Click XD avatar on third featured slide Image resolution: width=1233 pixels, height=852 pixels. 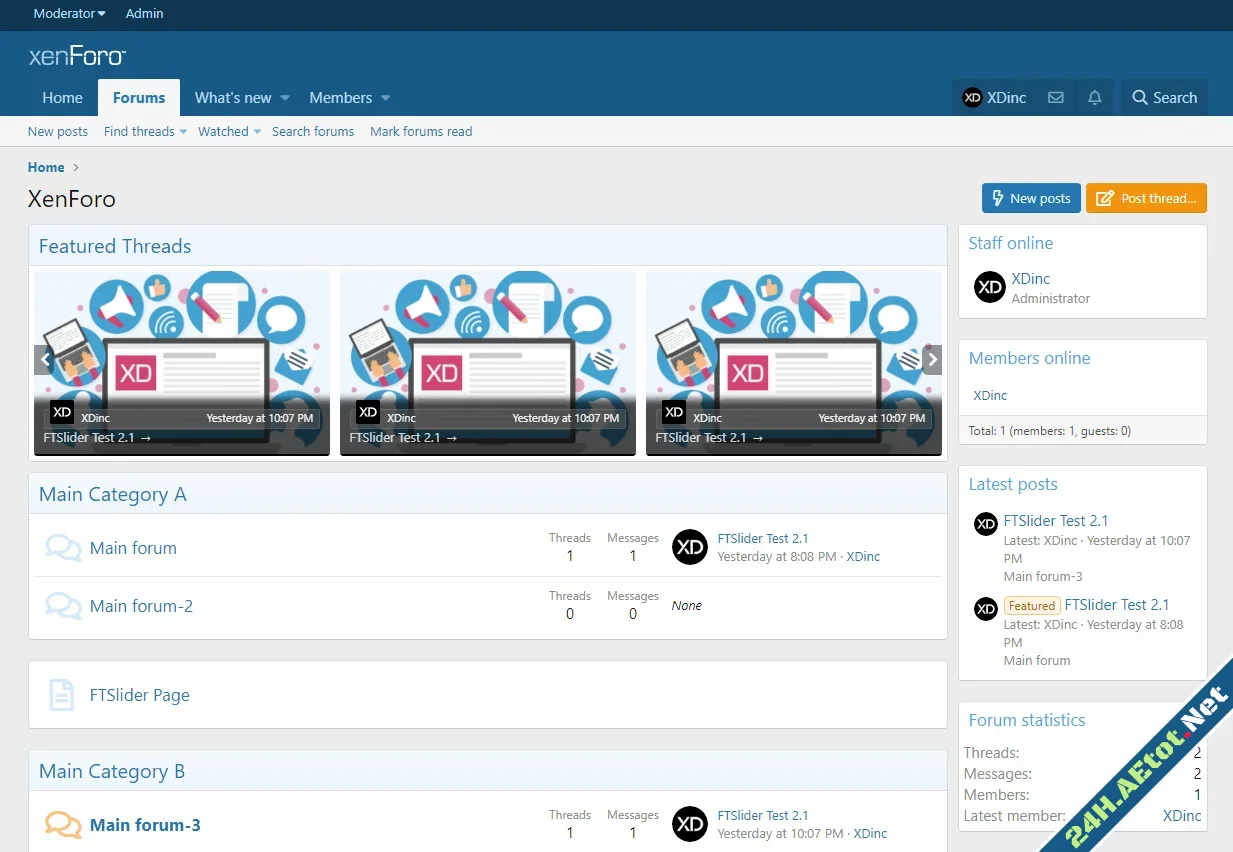point(674,412)
